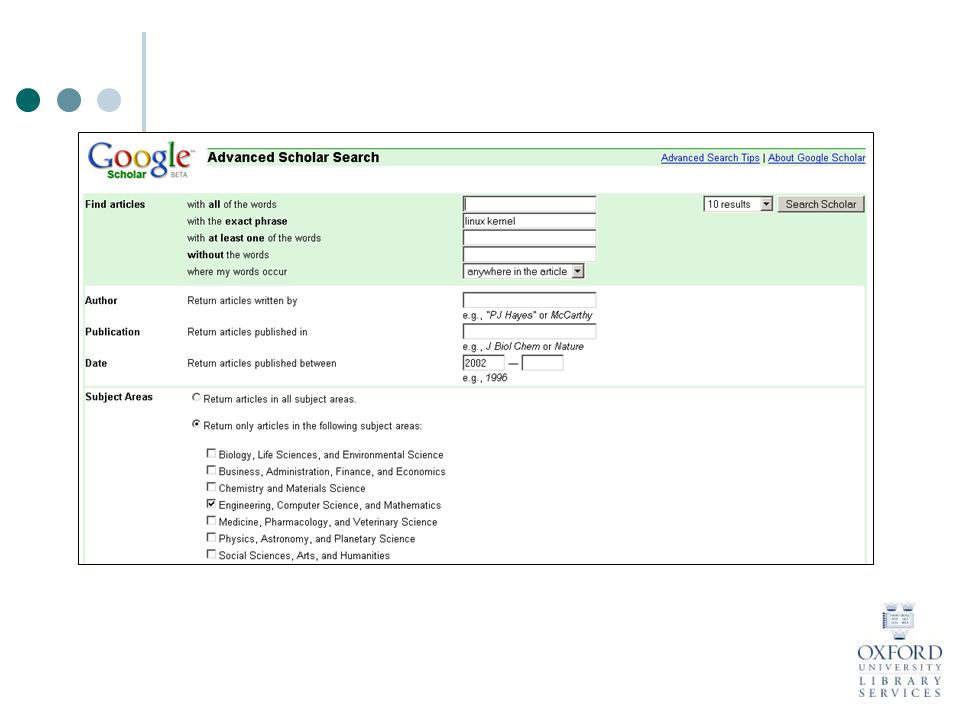Click the 'where my words occur' text
The width and height of the screenshot is (960, 720).
(237, 272)
